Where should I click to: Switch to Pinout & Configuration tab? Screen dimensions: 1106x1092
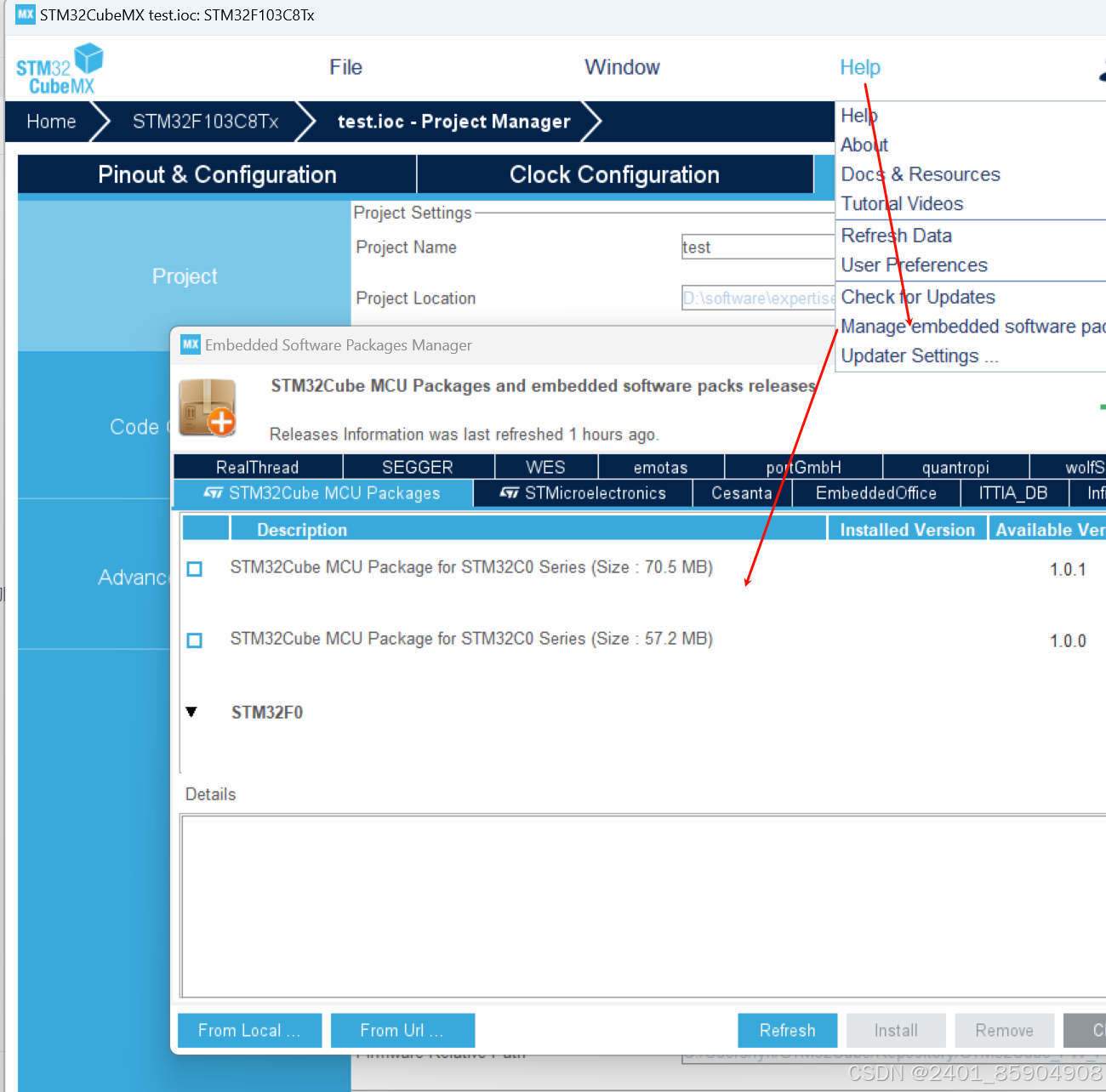[217, 174]
